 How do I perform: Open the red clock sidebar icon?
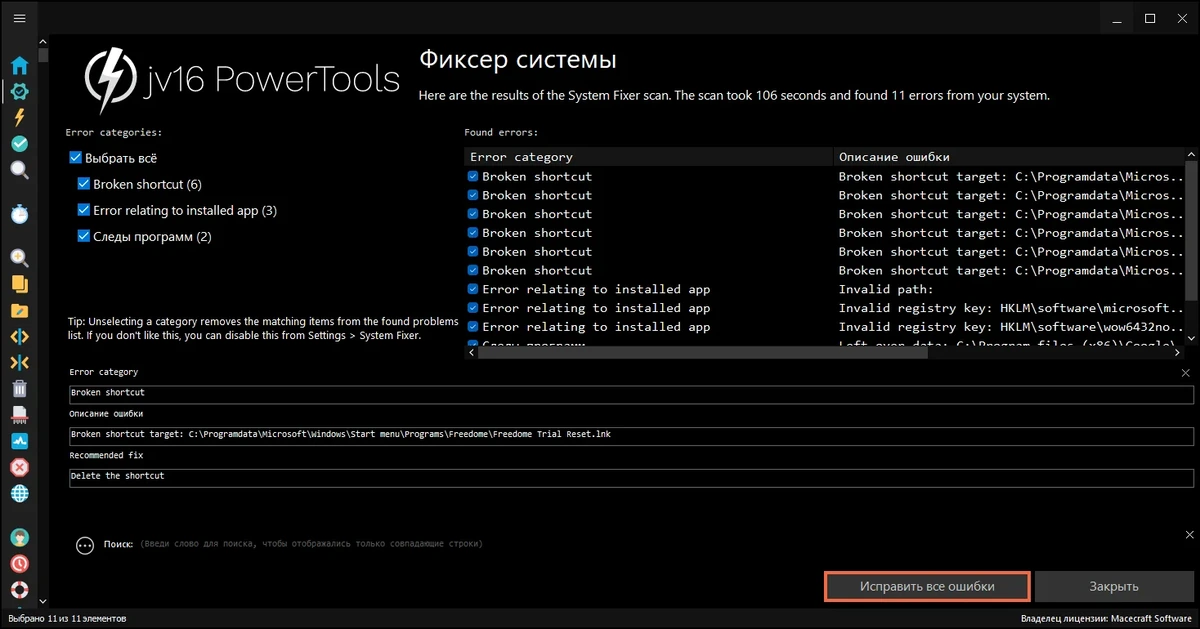click(x=19, y=564)
